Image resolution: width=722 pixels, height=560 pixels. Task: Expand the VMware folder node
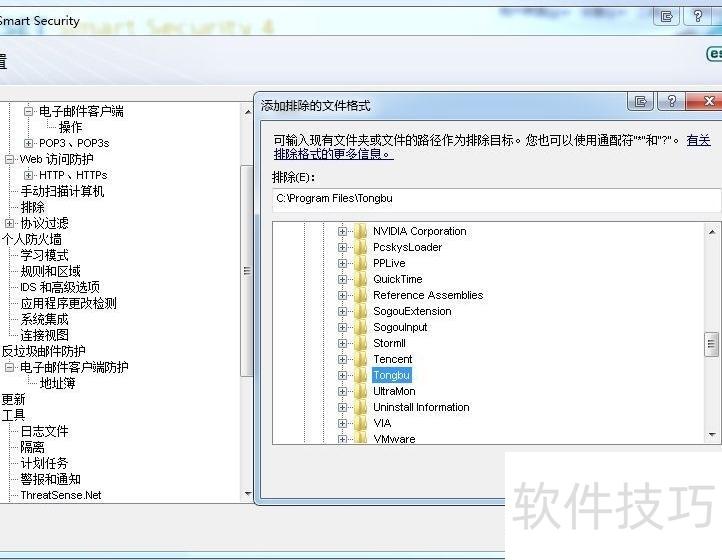click(x=342, y=439)
